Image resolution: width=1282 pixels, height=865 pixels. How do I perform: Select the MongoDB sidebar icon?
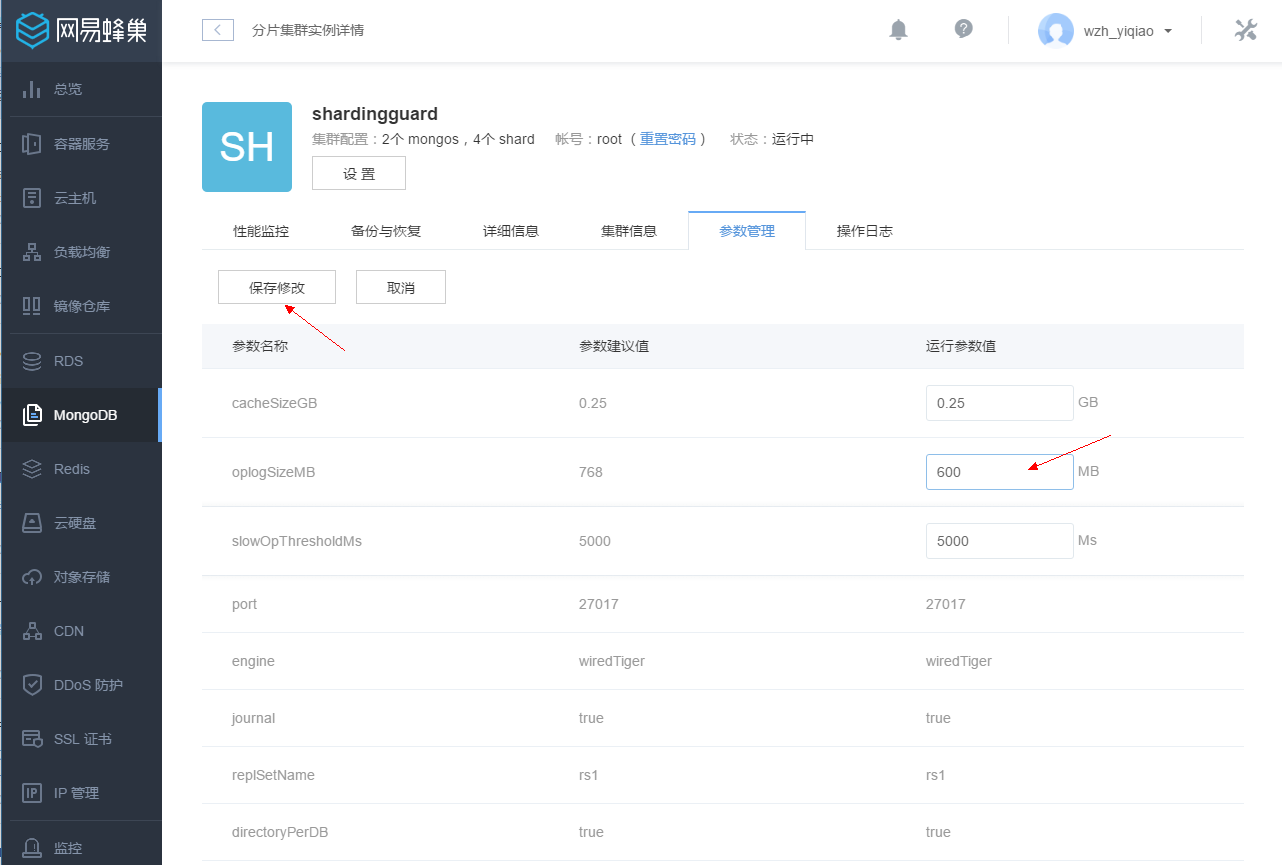[32, 415]
